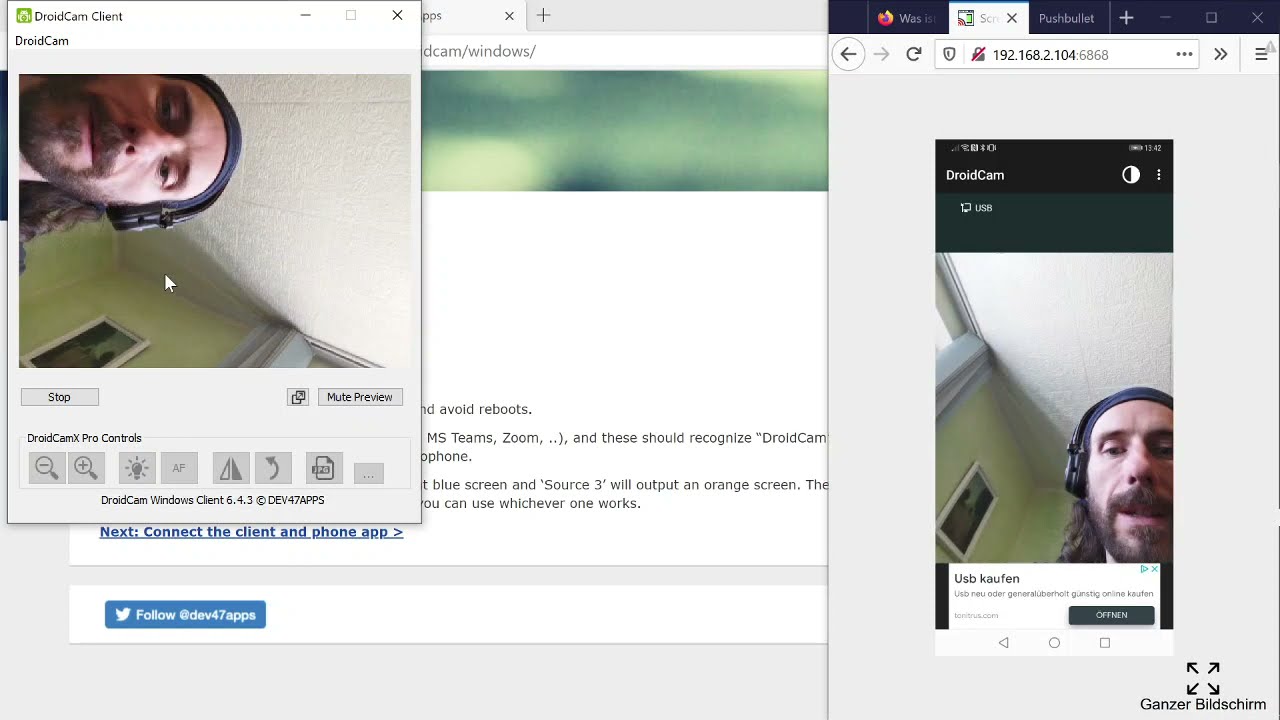Close the background browser tab
Image resolution: width=1280 pixels, height=720 pixels.
click(x=509, y=16)
